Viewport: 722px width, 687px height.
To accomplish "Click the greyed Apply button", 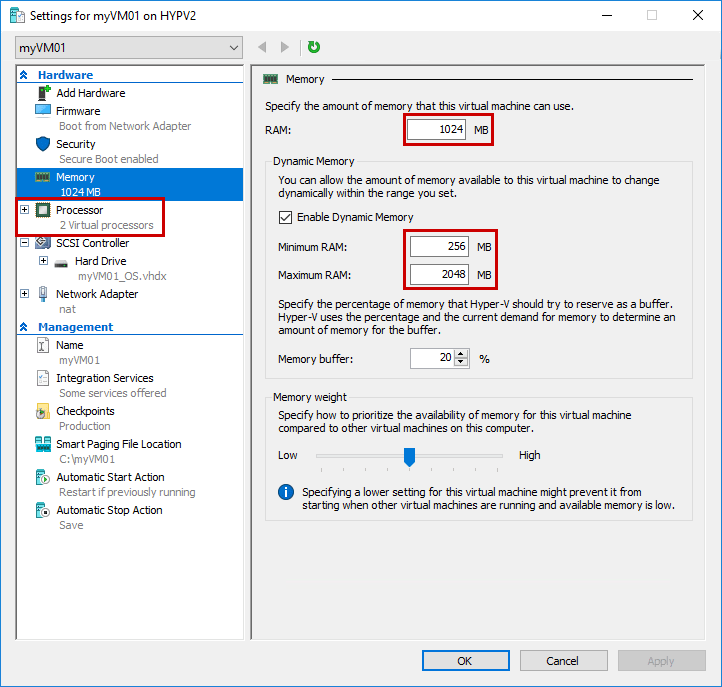I will [x=662, y=661].
